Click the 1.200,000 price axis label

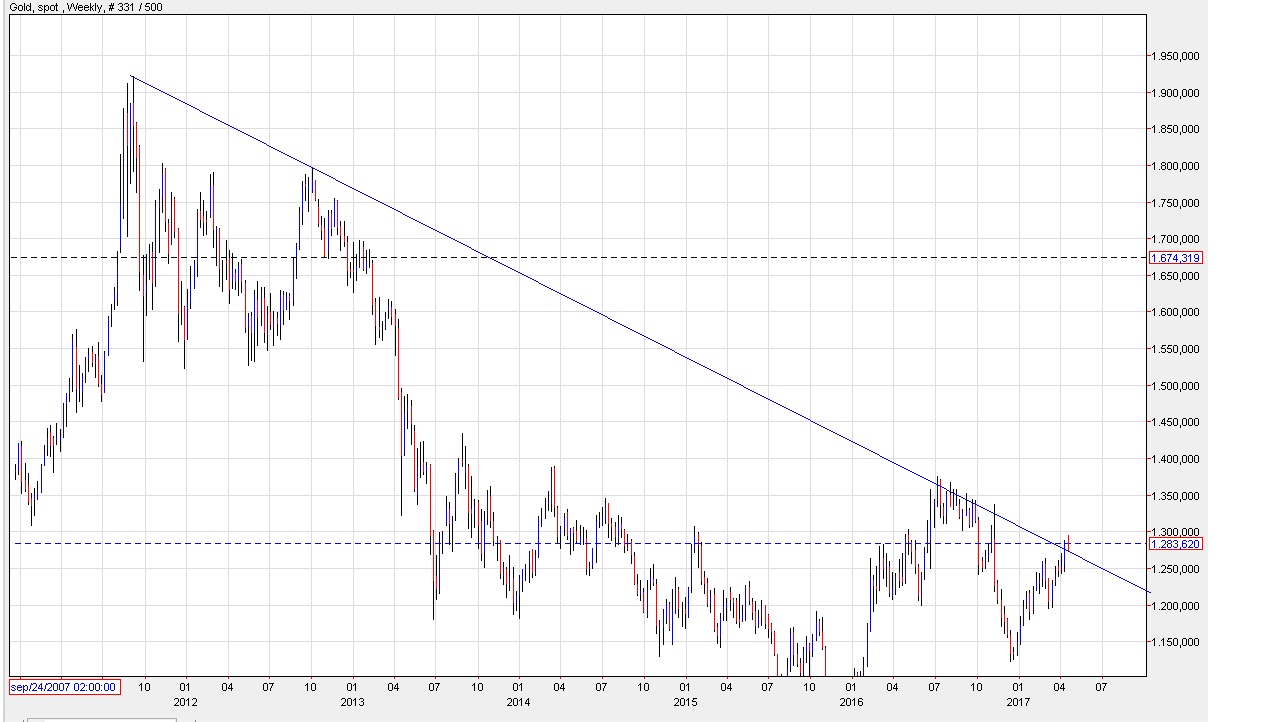1176,606
